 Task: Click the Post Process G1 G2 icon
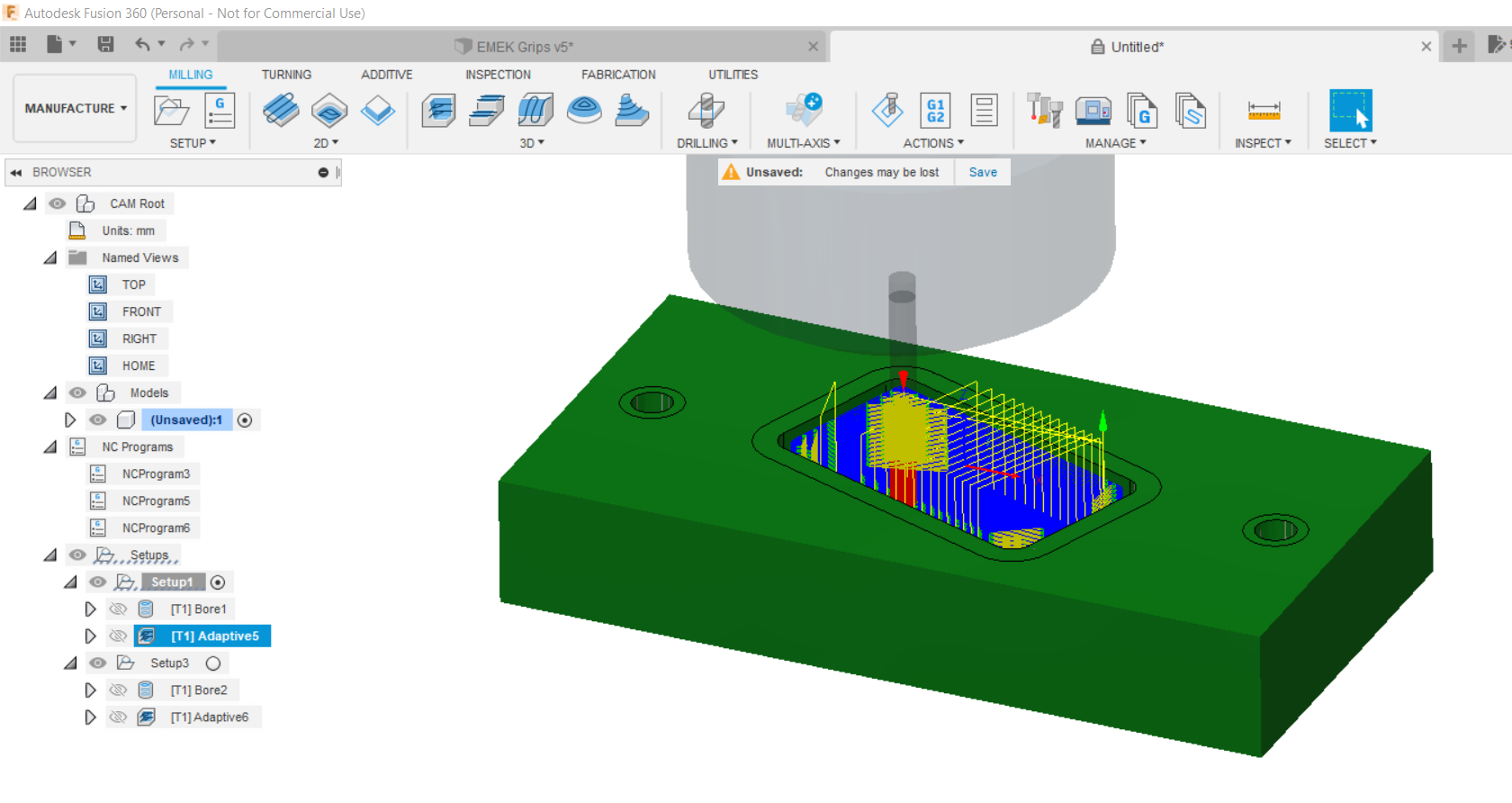click(x=936, y=111)
